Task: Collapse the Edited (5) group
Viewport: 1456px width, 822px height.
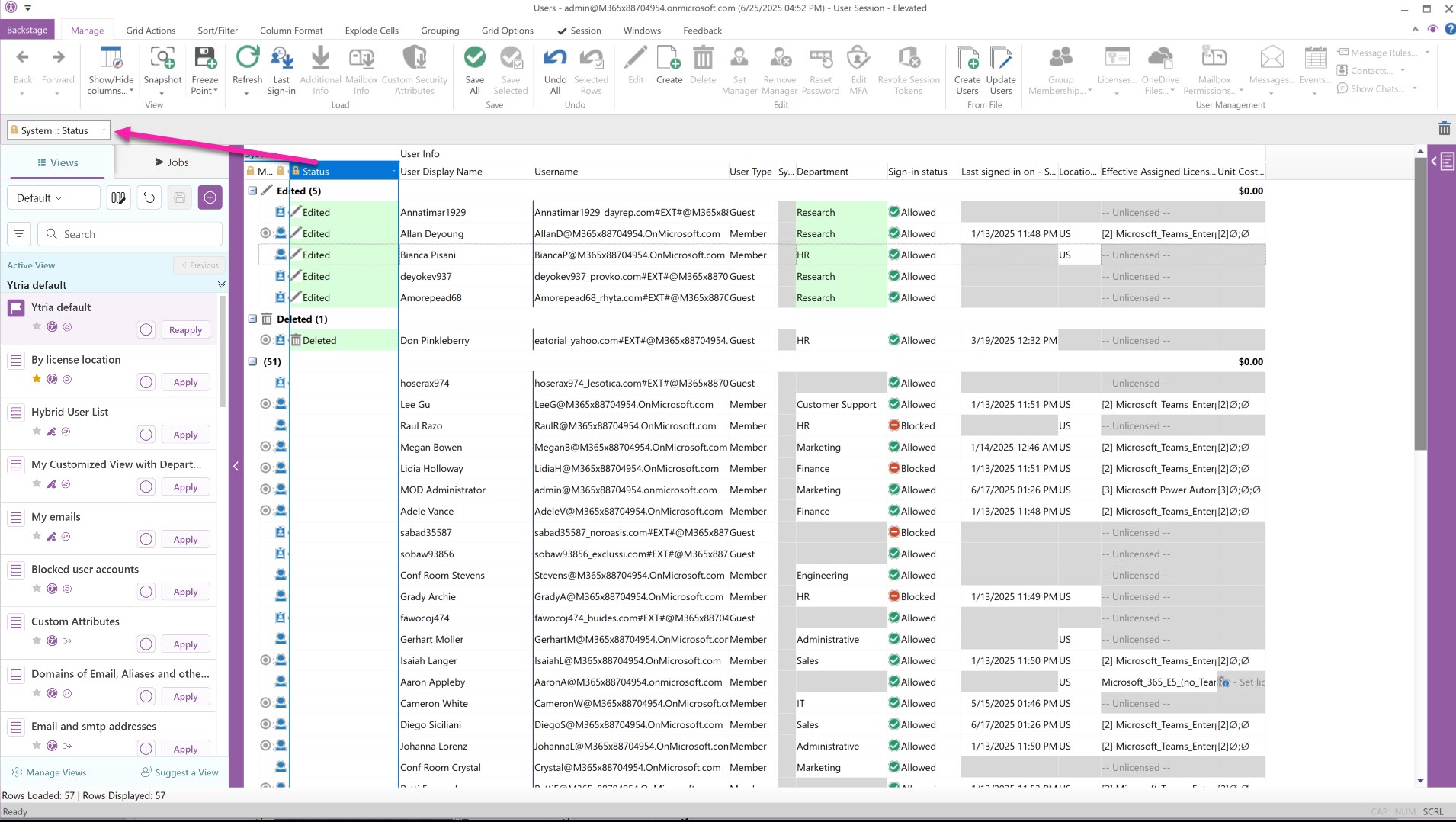Action: point(252,191)
